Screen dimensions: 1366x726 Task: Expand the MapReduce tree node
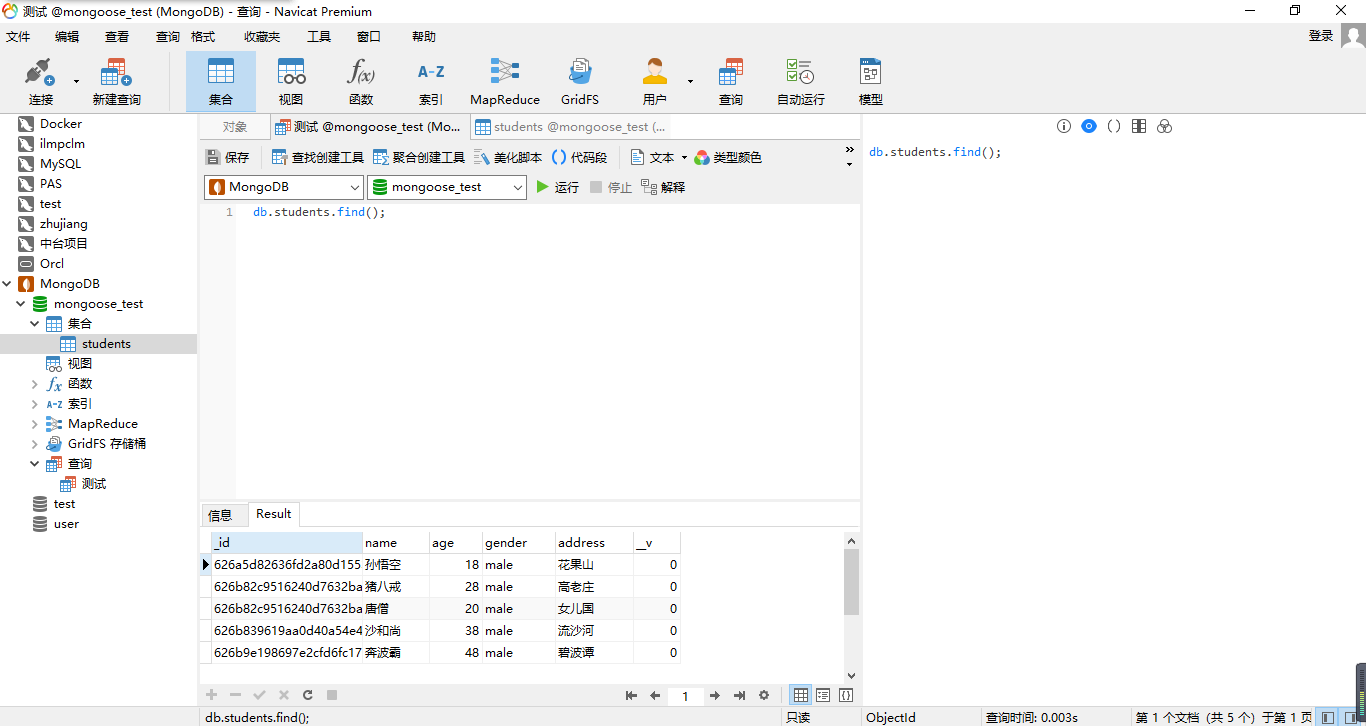coord(35,424)
